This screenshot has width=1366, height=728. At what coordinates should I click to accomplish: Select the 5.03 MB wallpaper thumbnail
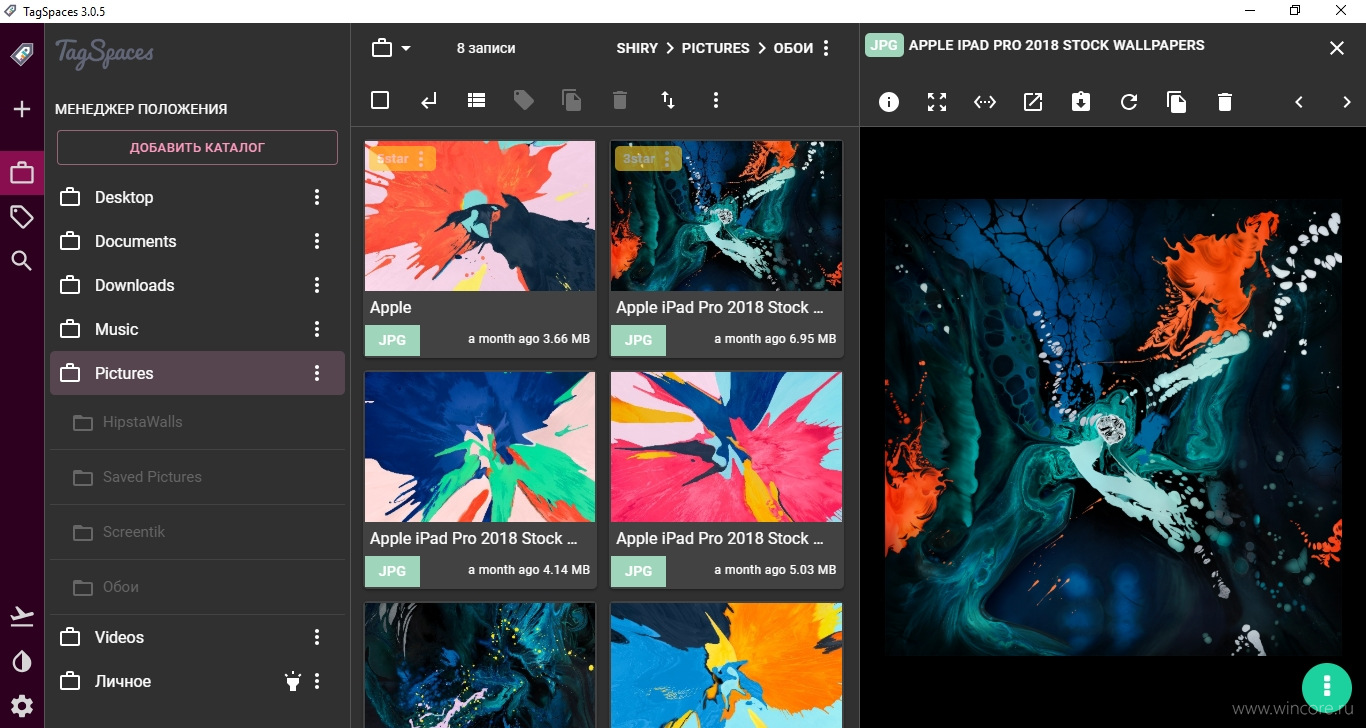pos(726,447)
